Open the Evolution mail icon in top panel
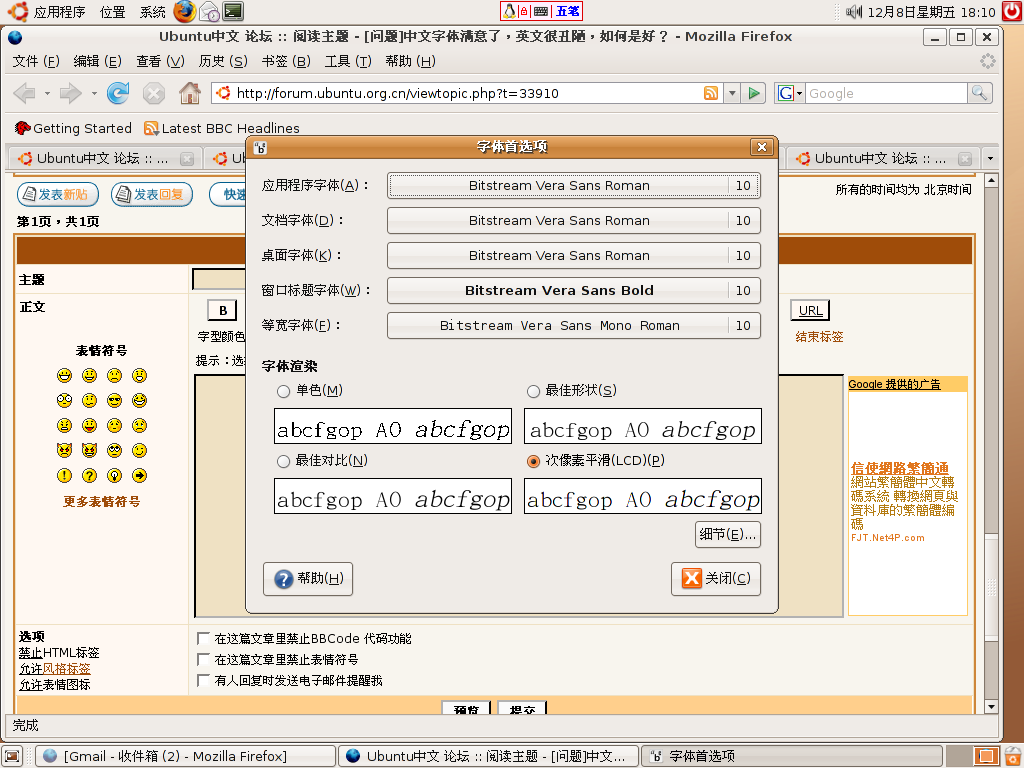 point(209,11)
